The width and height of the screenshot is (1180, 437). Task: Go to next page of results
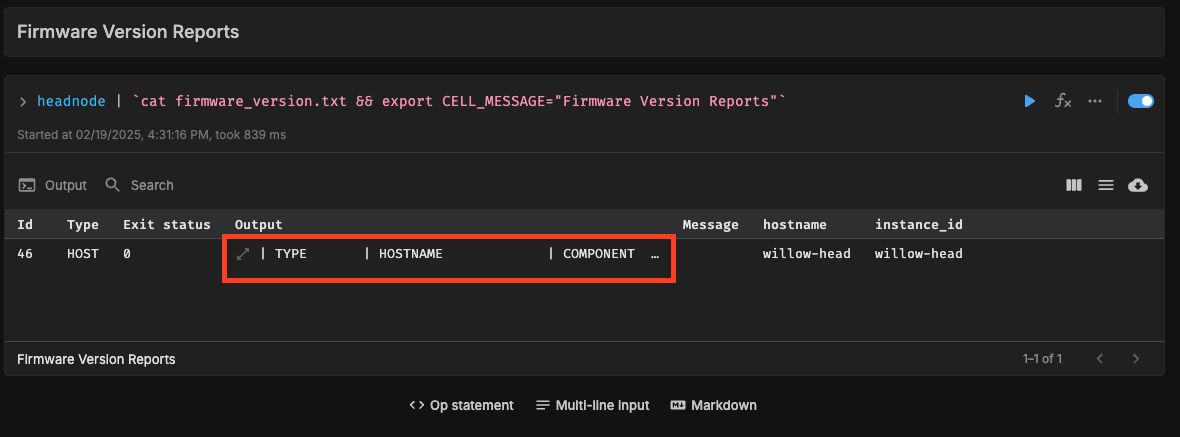(x=1136, y=359)
